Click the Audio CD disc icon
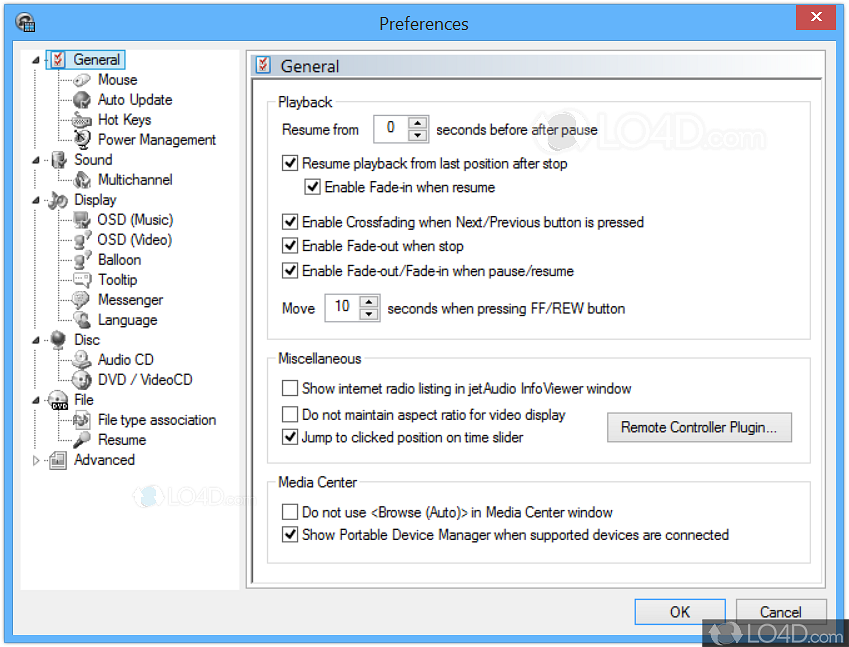 [x=82, y=360]
